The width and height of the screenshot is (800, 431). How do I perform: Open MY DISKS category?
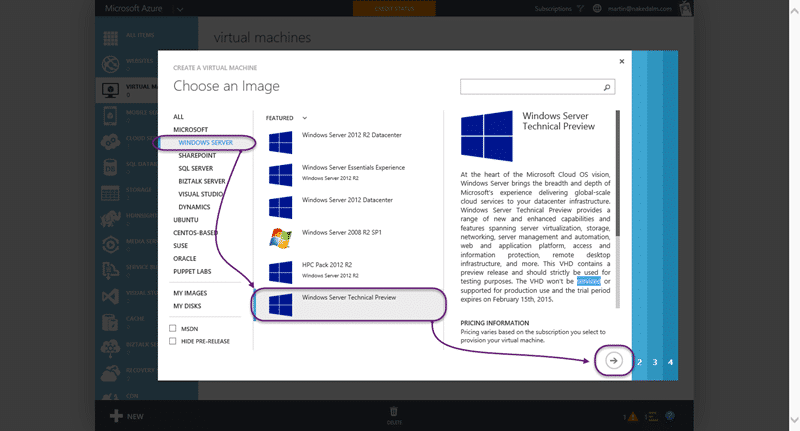click(x=187, y=306)
